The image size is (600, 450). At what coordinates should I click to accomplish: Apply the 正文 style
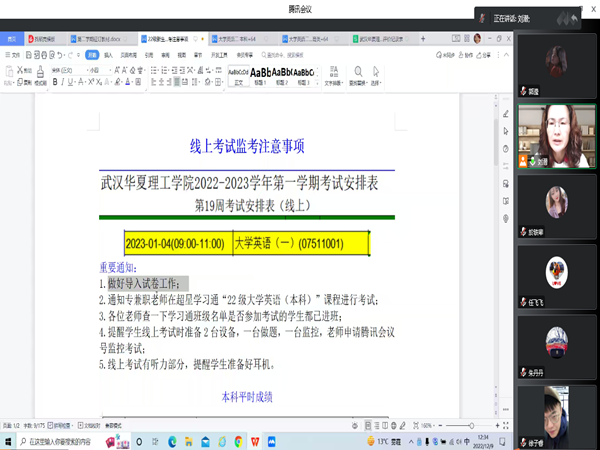coord(238,76)
